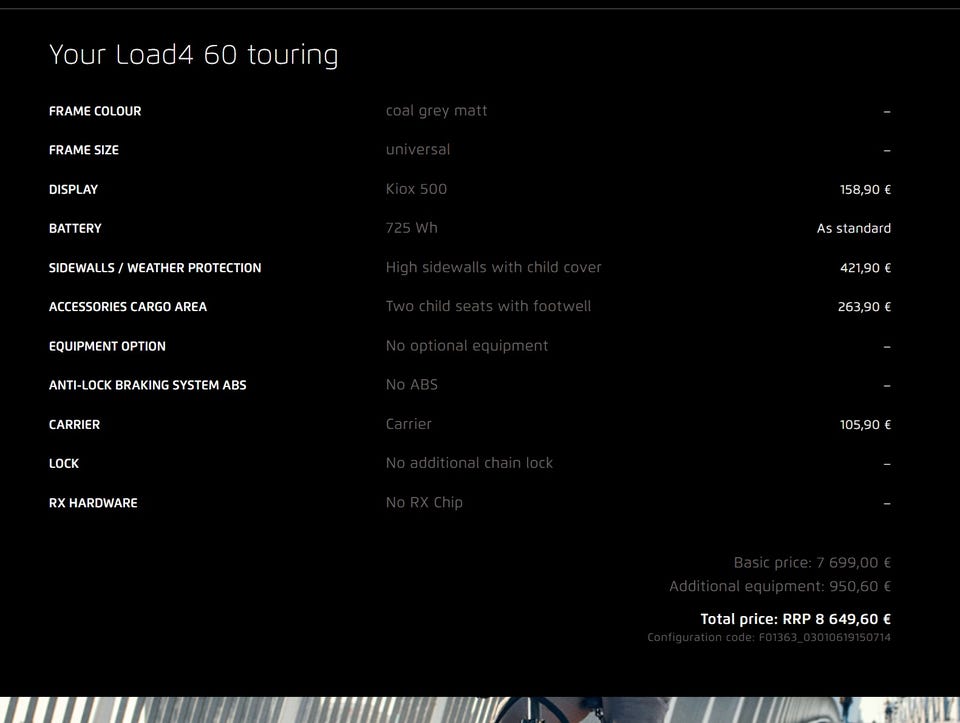Click 'Additional equipment: 950,60 €' line
Screen dimensions: 960x723
tap(780, 586)
